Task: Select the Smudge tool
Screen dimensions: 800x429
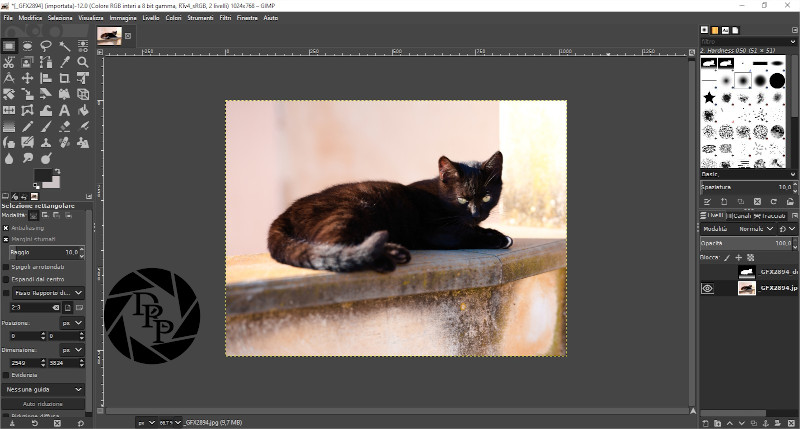Action: (27, 159)
